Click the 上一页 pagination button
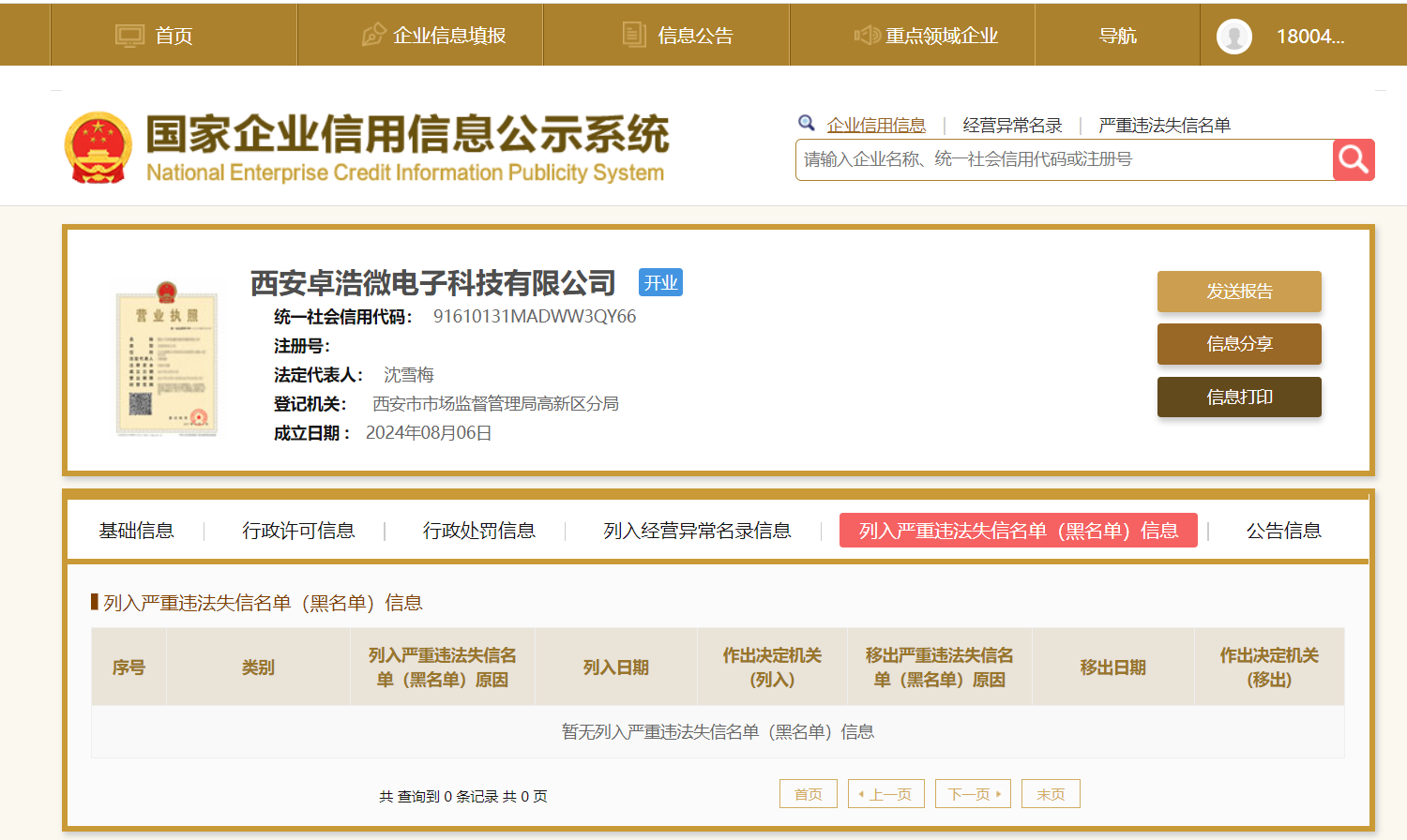Image resolution: width=1407 pixels, height=840 pixels. click(x=886, y=794)
